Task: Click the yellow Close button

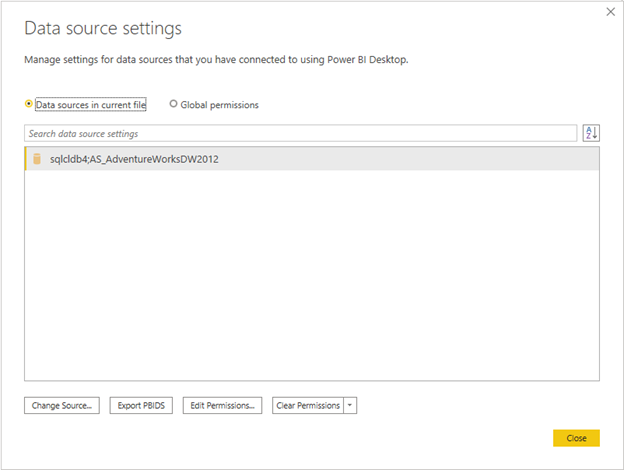Action: click(x=576, y=438)
